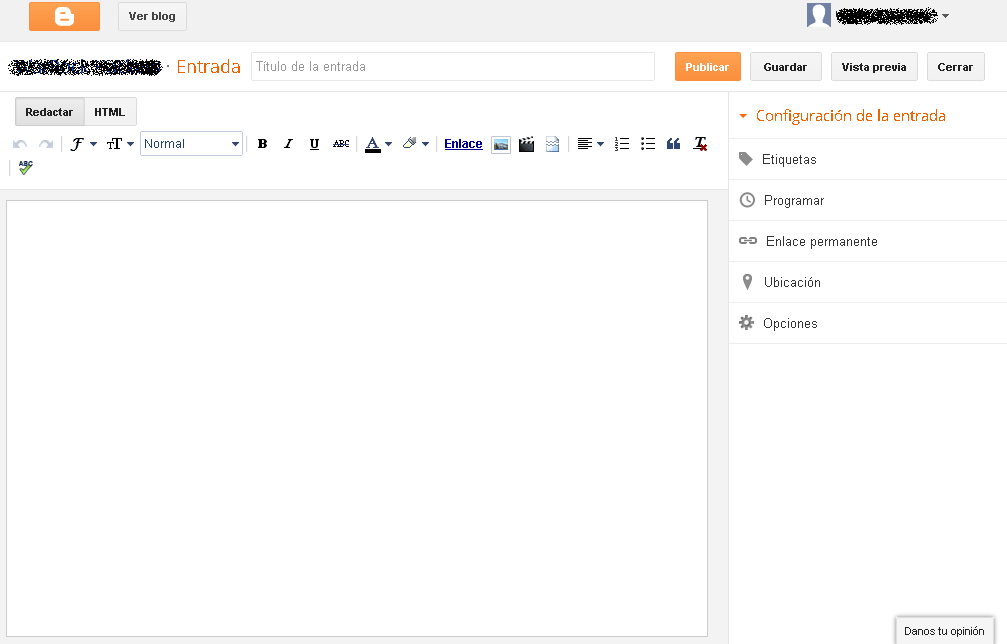Screen dimensions: 1007x644
Task: Insert an image into the post
Action: pos(501,144)
